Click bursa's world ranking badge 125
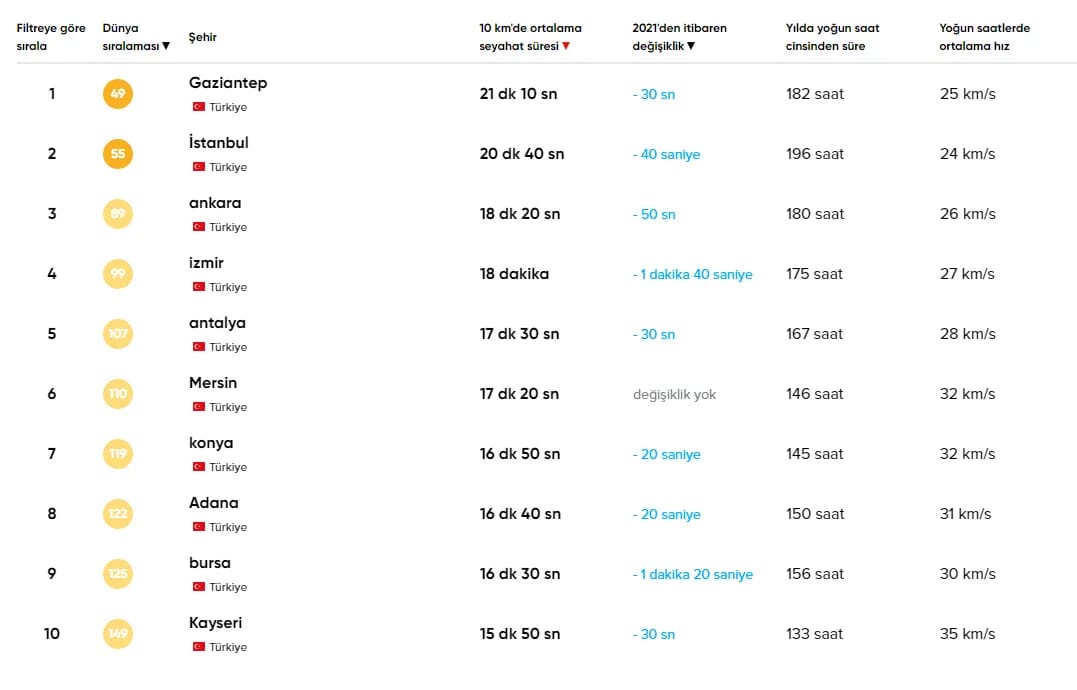 tap(118, 574)
